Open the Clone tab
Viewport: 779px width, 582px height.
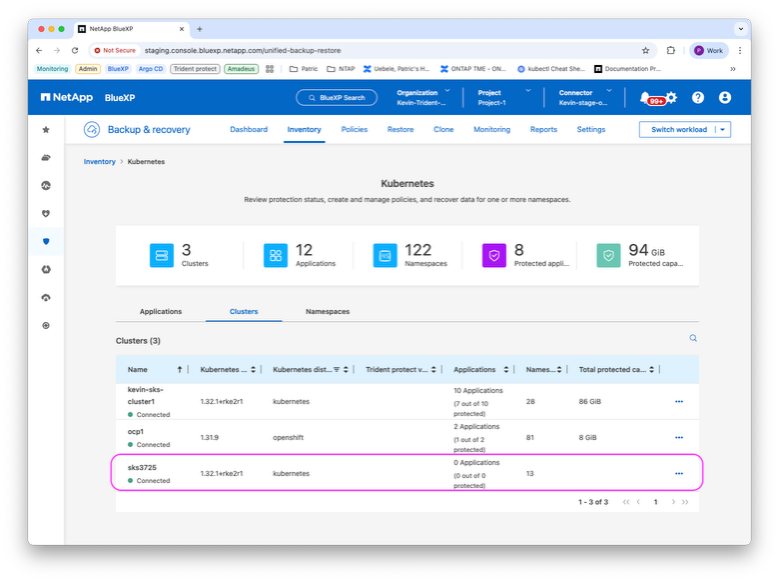point(443,129)
